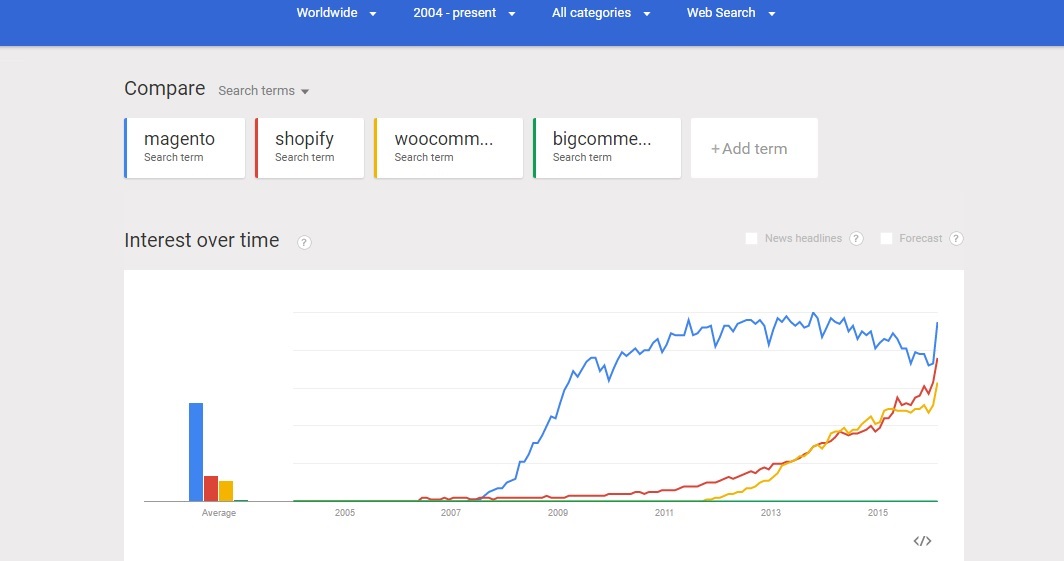This screenshot has width=1064, height=561.
Task: Enable the News headlines checkbox
Action: coord(751,238)
